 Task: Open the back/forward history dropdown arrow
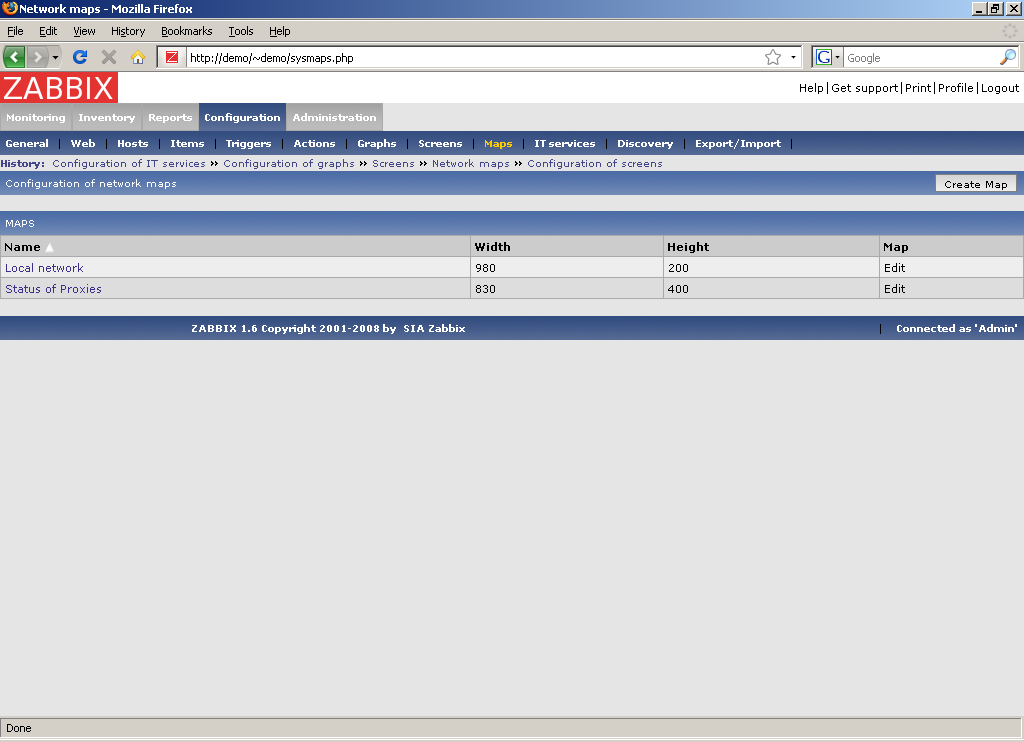(x=56, y=57)
